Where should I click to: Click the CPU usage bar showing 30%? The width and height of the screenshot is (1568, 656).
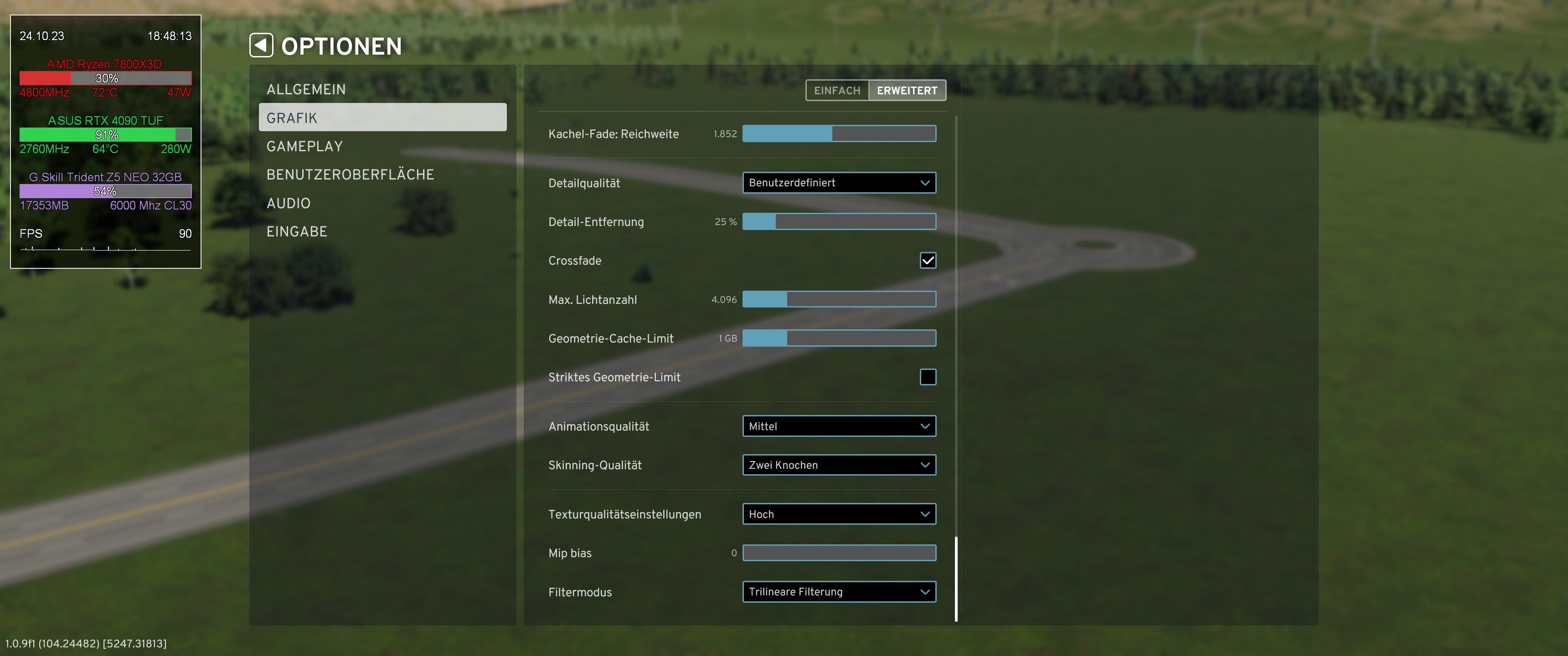click(x=105, y=78)
